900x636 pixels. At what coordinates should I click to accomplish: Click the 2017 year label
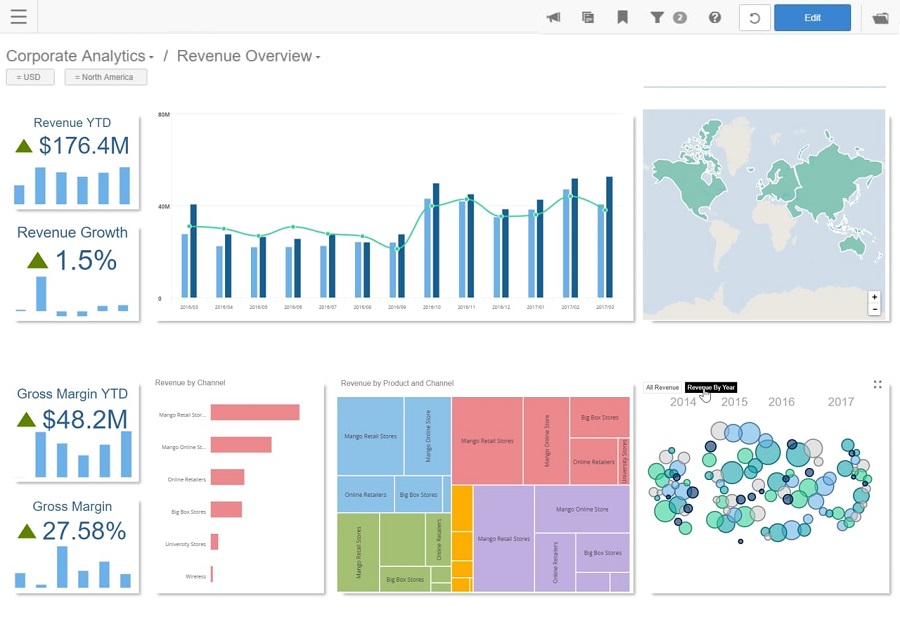coord(841,402)
